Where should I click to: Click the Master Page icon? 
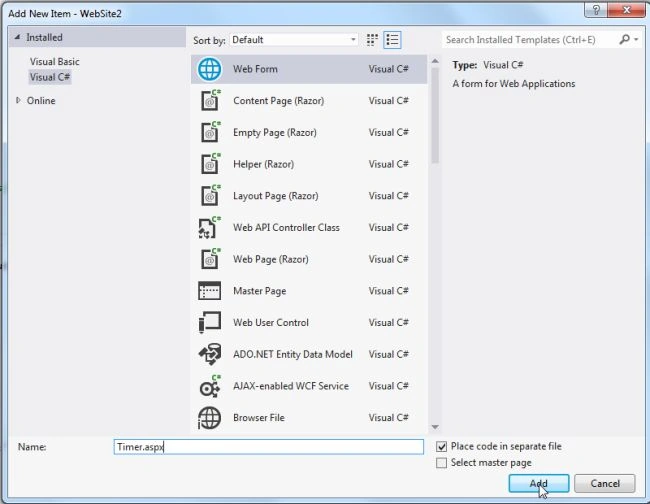click(209, 291)
